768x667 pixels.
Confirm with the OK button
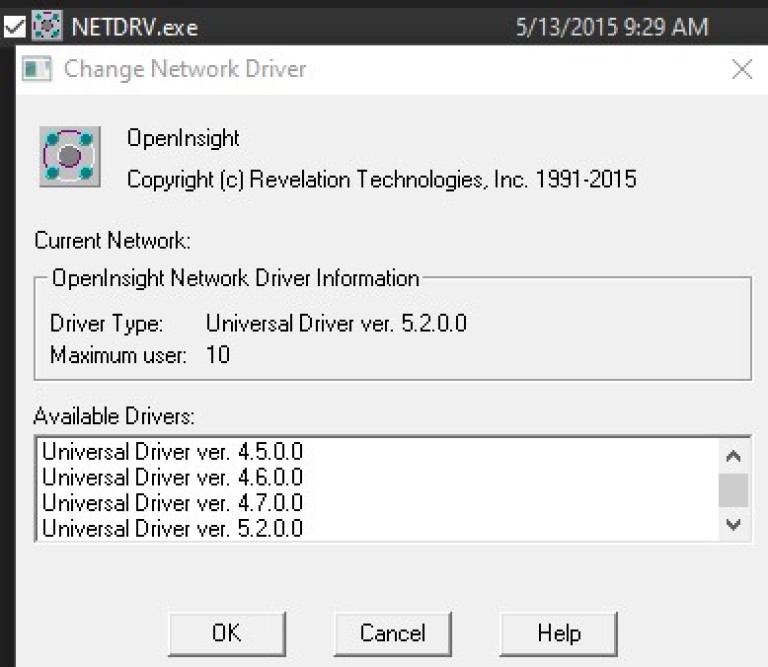227,633
